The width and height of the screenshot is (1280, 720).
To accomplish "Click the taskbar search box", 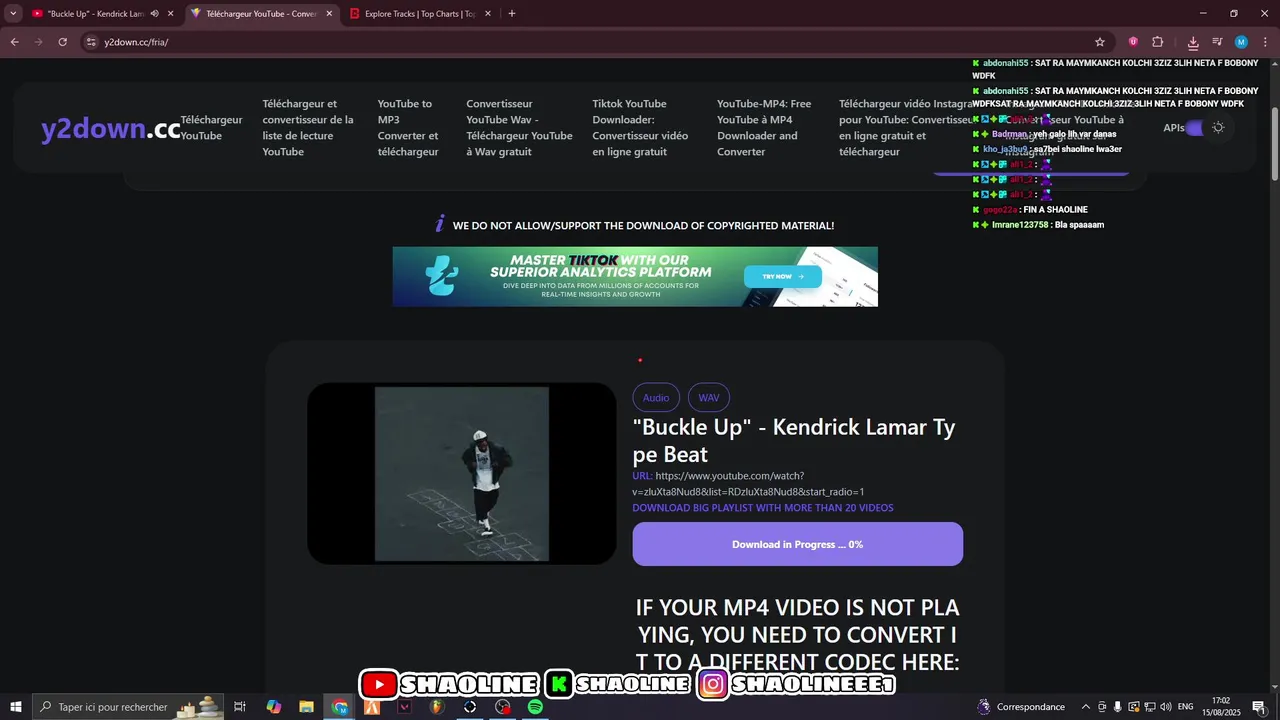I will pos(128,707).
